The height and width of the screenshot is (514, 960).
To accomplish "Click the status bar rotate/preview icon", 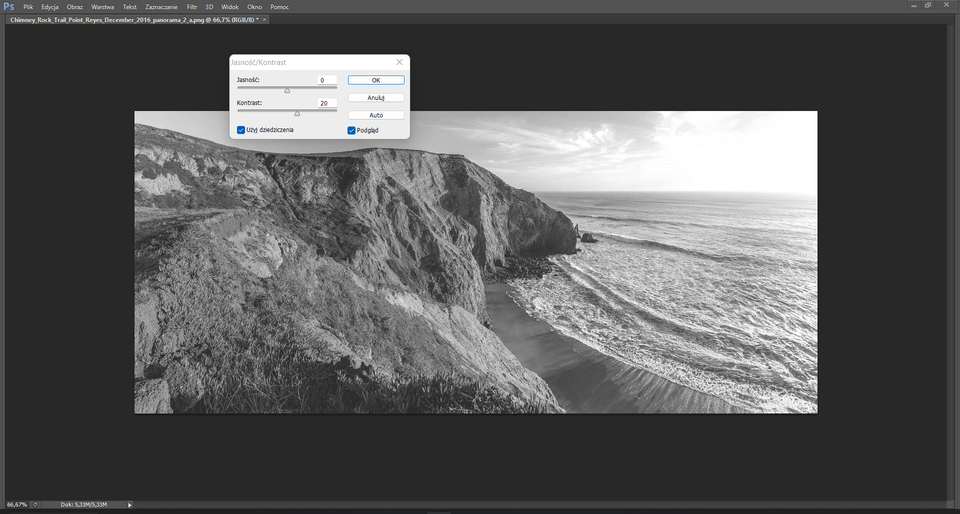I will [35, 505].
